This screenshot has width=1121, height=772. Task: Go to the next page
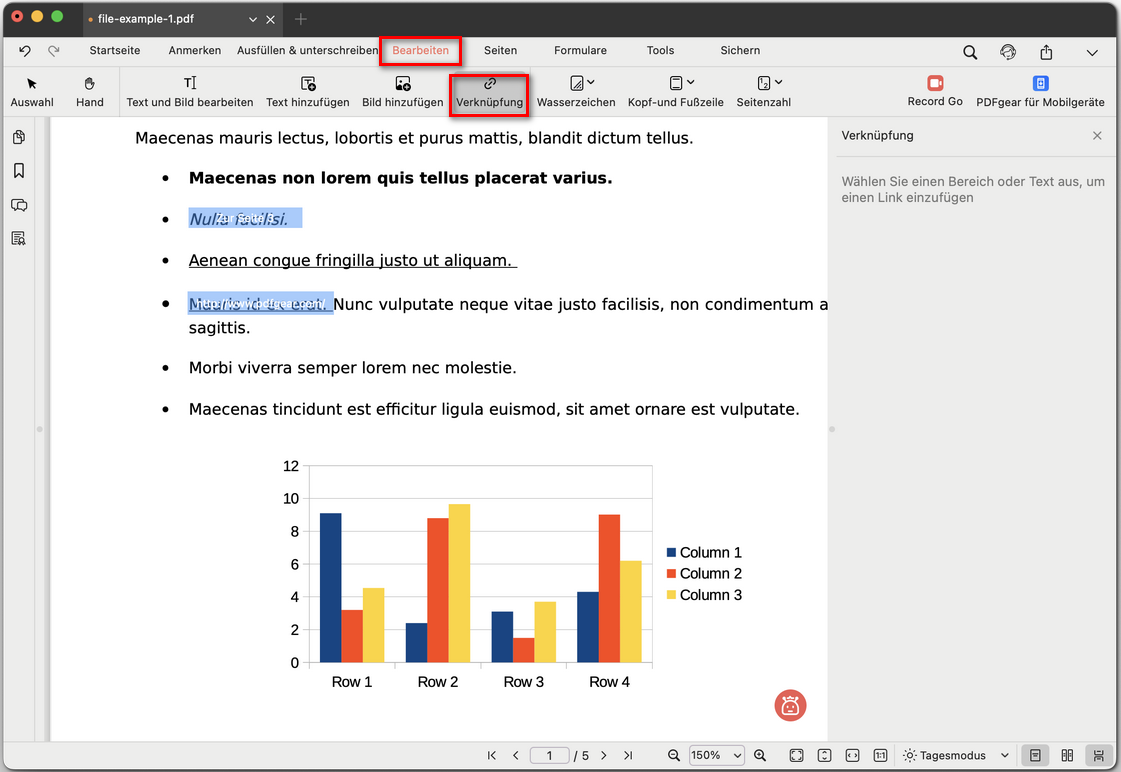(604, 755)
